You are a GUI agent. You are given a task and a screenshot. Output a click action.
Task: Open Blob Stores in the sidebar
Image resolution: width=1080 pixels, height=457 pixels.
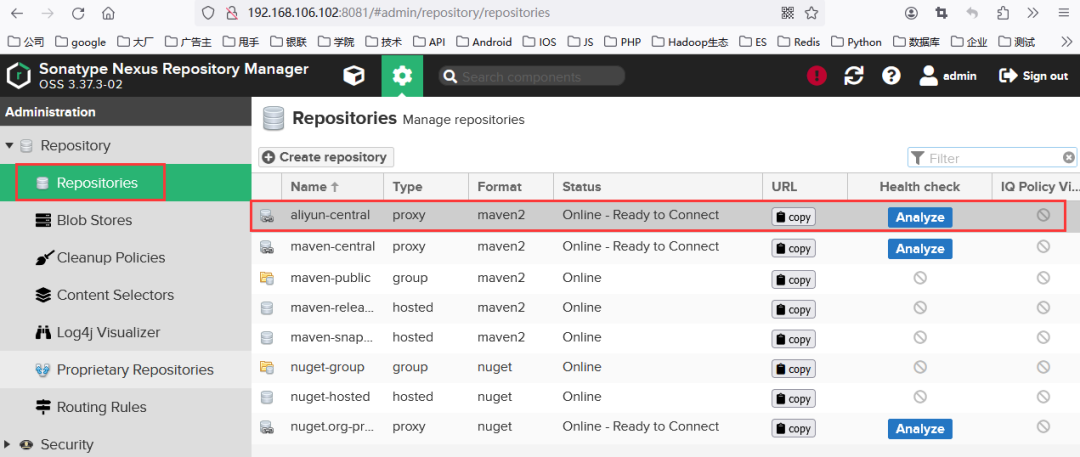point(94,221)
